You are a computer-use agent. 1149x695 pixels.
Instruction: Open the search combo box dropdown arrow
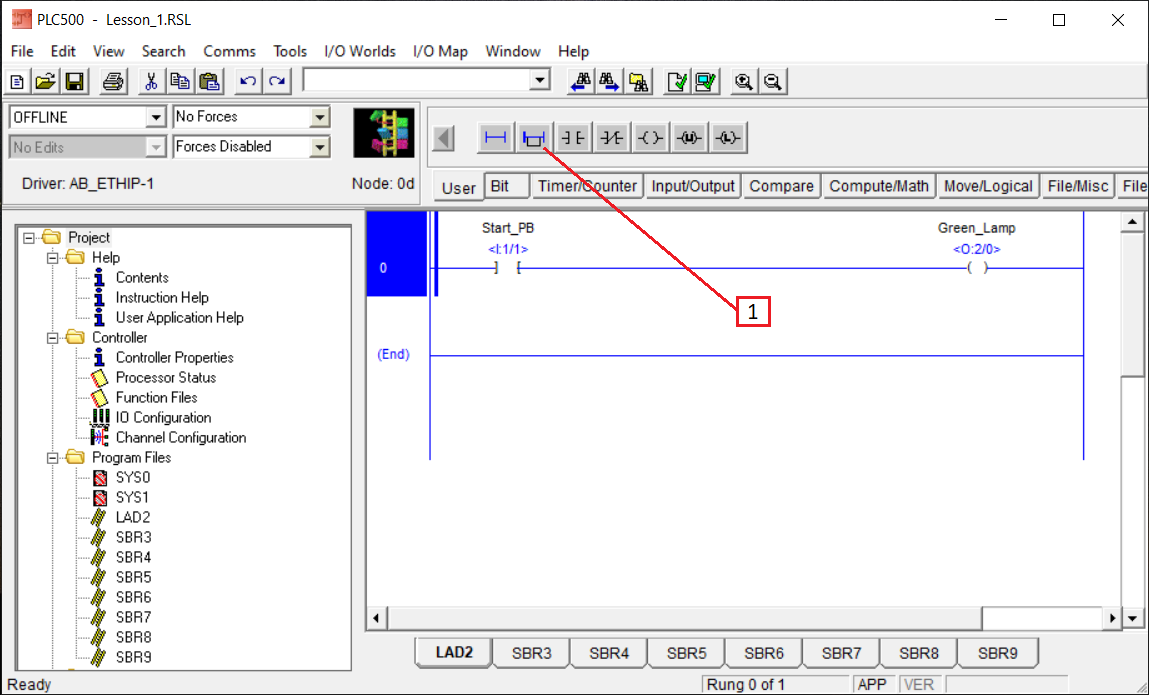540,80
